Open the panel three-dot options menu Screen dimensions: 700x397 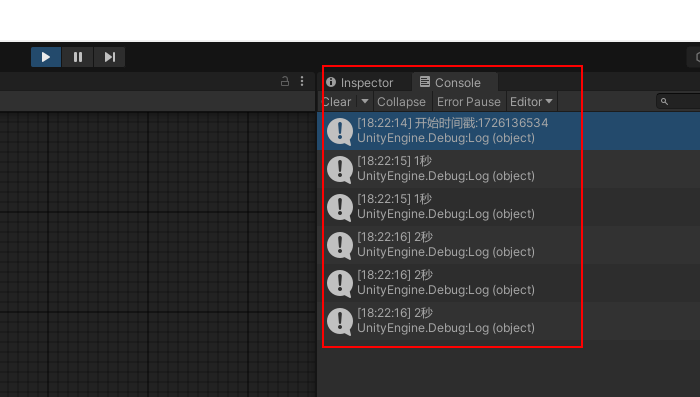[x=302, y=81]
